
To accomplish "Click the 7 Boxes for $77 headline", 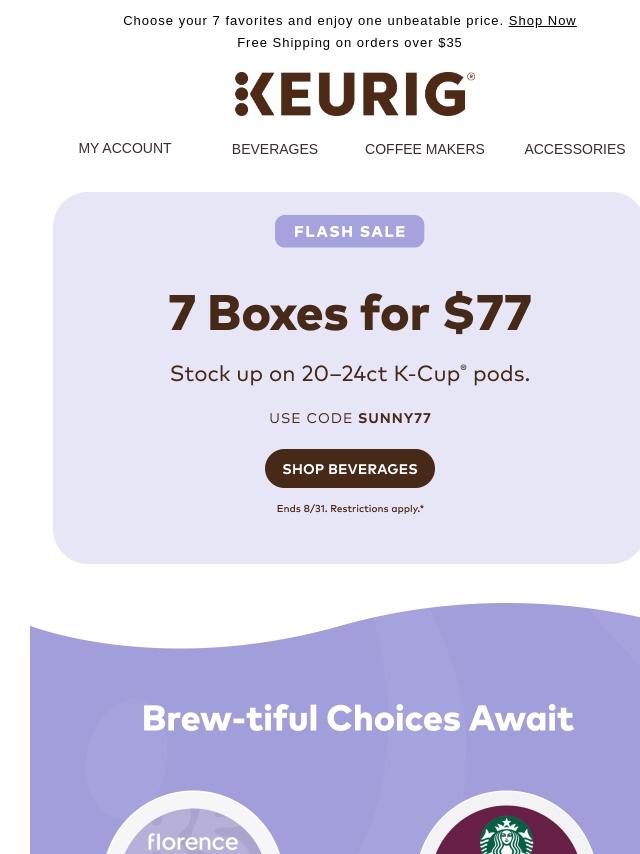I will (350, 313).
